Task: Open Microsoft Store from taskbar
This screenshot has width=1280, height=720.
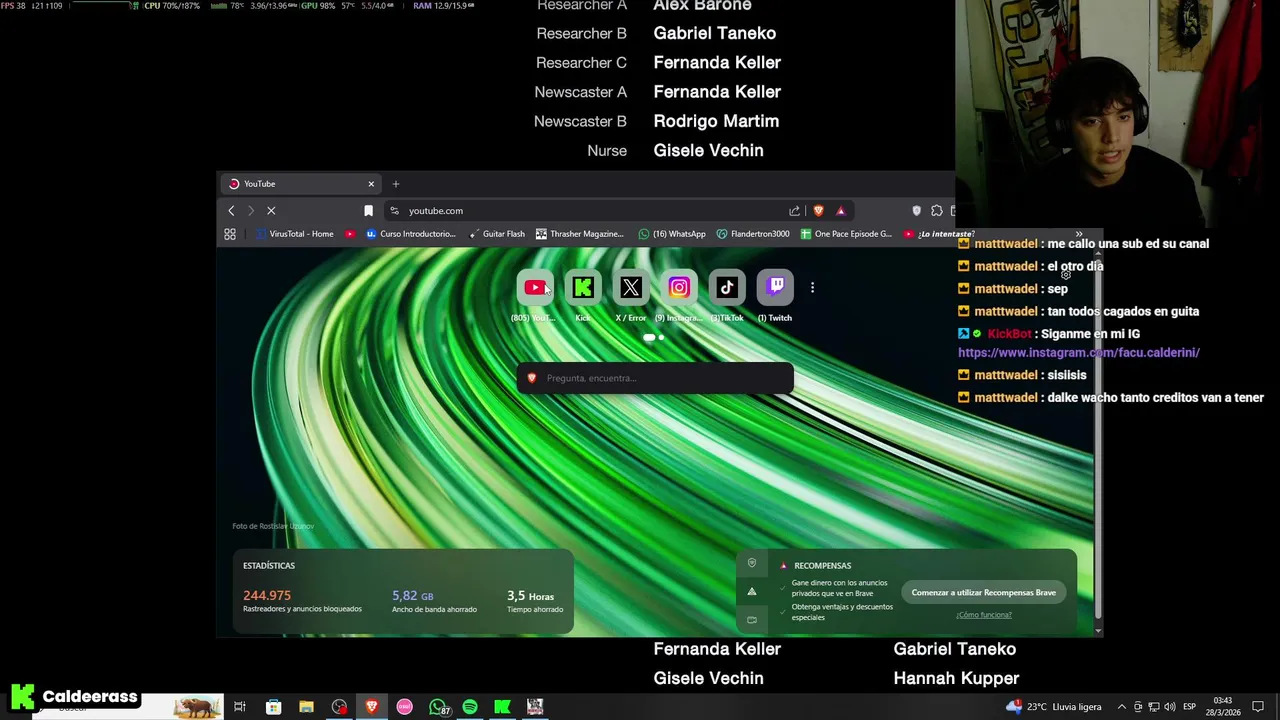Action: tap(273, 707)
